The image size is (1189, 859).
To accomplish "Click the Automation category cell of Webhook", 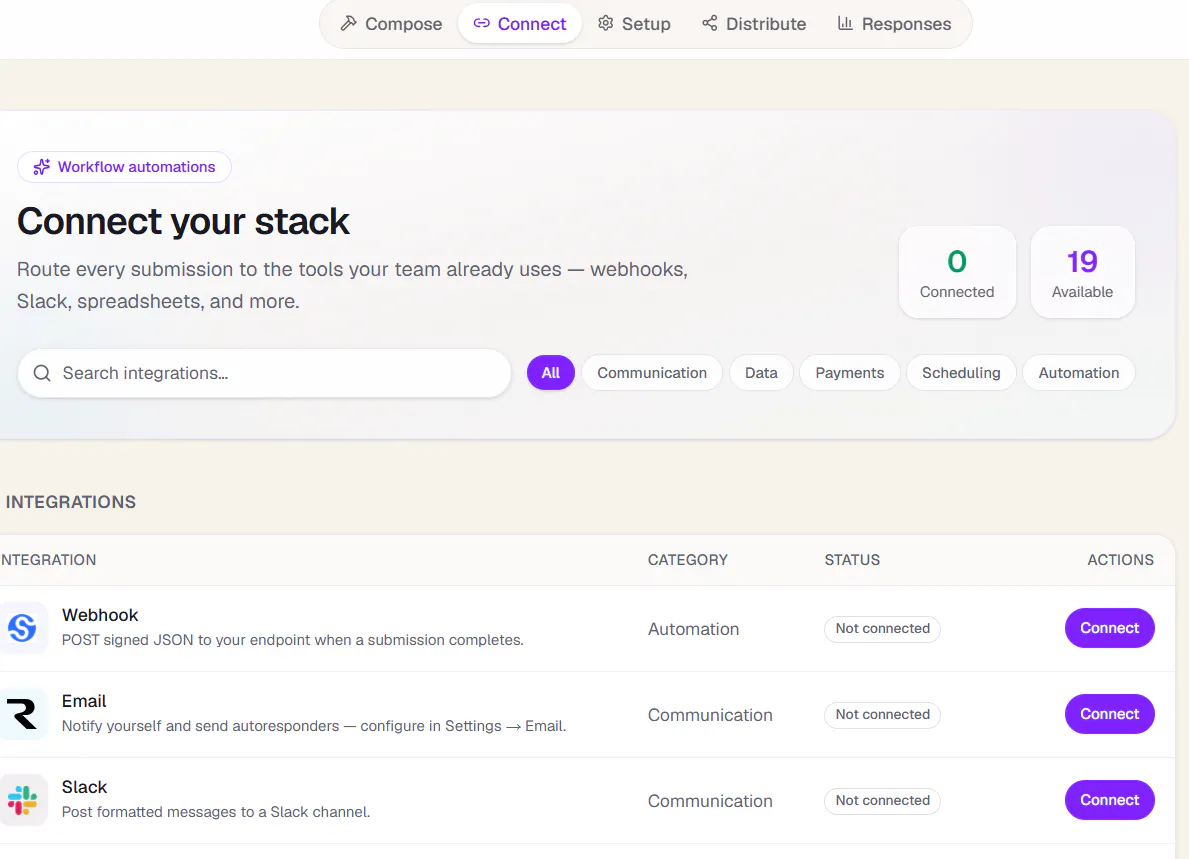I will (x=693, y=629).
